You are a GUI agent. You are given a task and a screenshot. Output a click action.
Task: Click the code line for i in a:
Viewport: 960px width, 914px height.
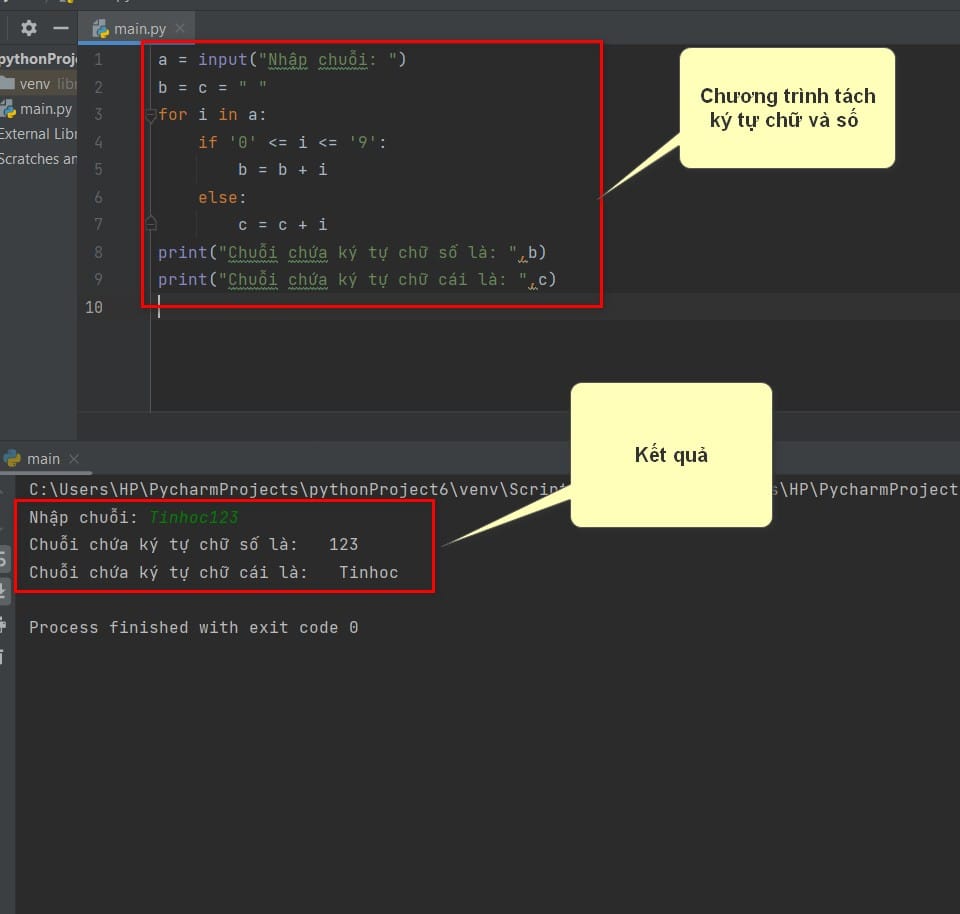click(212, 114)
